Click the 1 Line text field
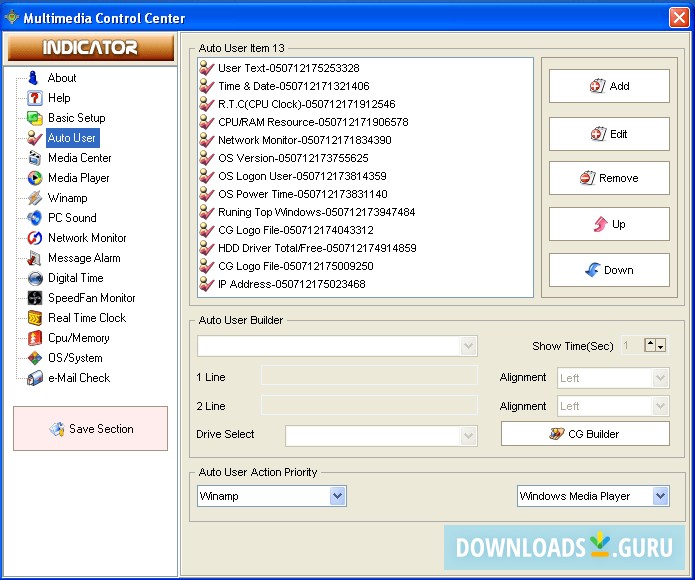 tap(369, 376)
